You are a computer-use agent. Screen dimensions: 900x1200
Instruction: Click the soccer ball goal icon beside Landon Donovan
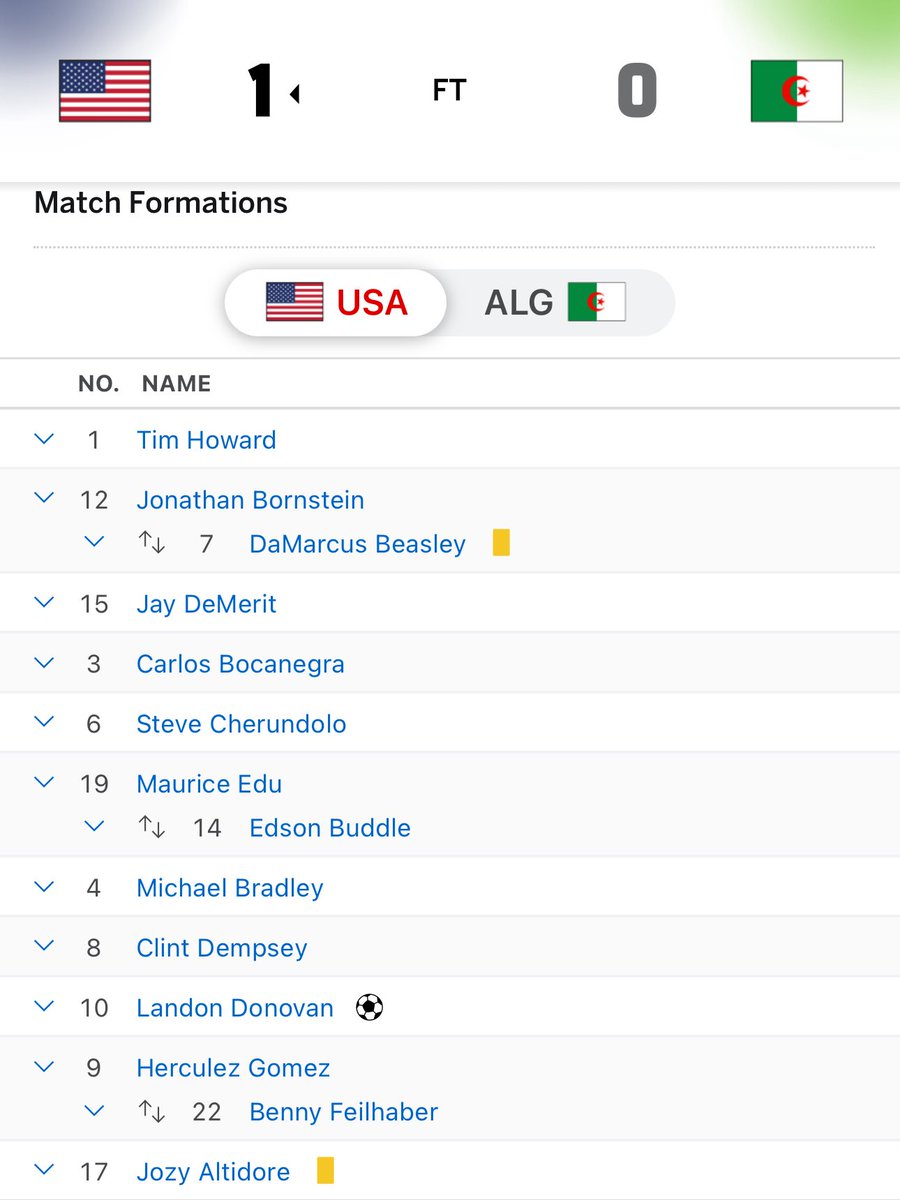click(369, 1007)
